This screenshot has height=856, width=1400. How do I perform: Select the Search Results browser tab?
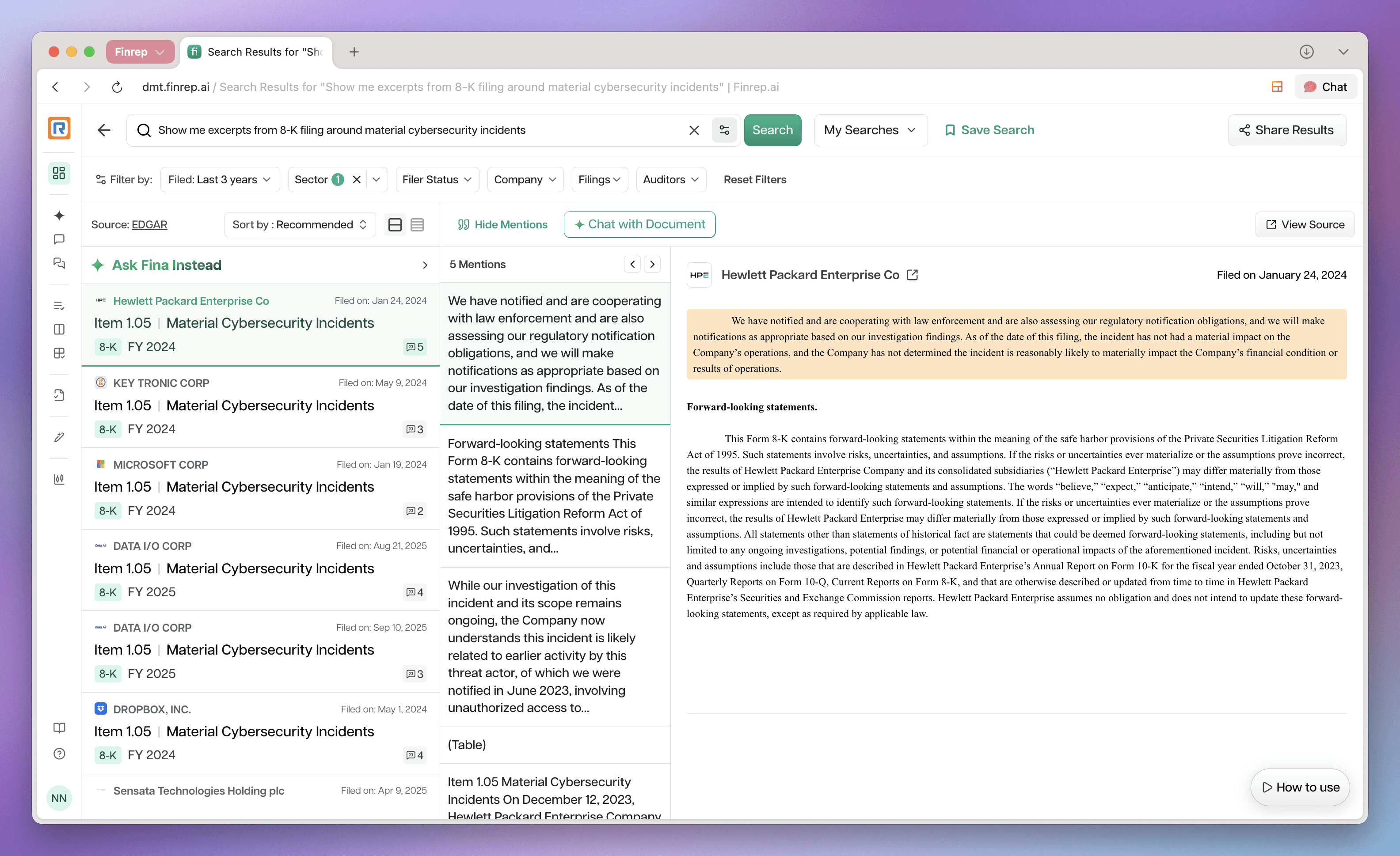257,52
